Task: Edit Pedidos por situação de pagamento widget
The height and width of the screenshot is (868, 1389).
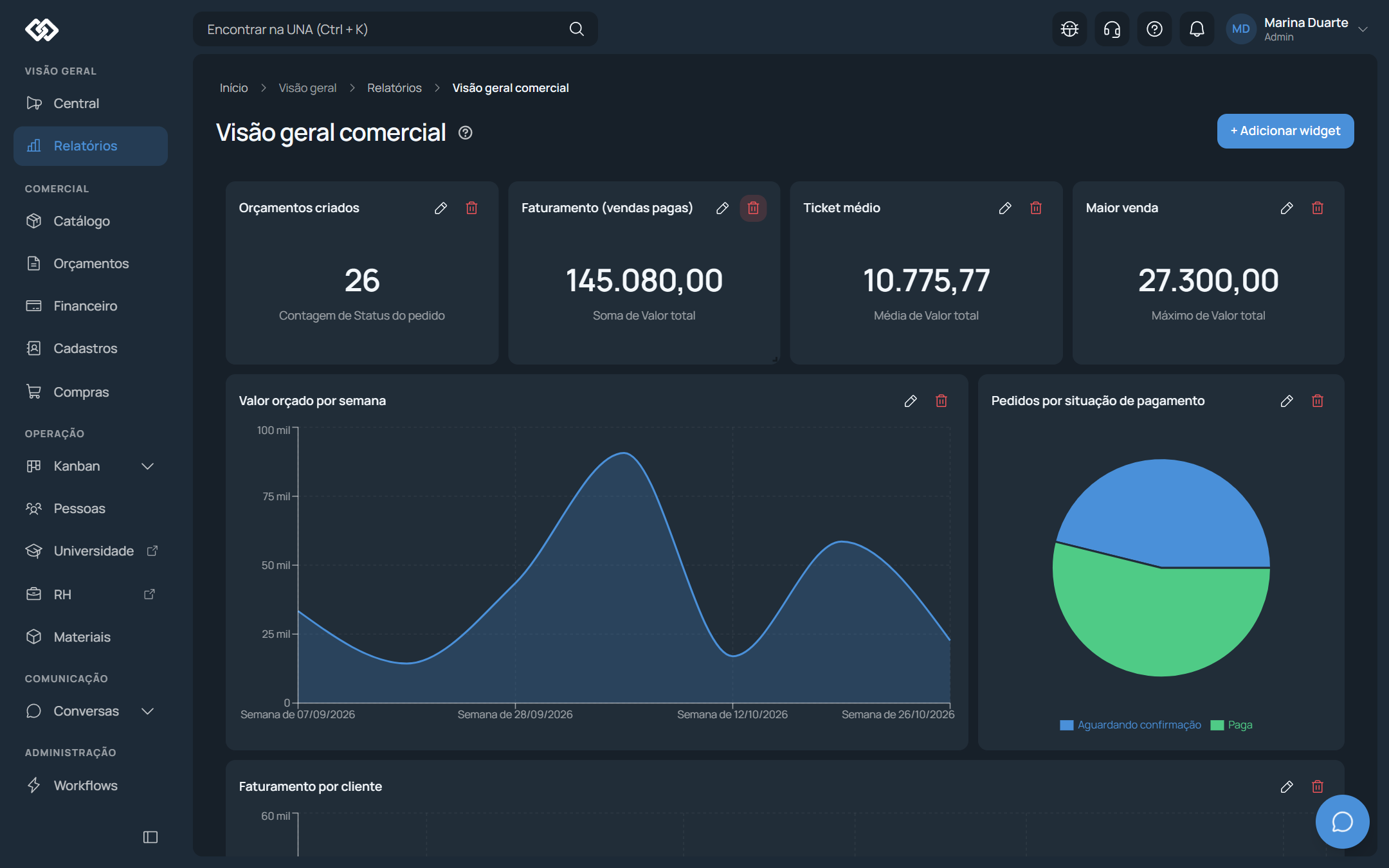Action: [1287, 401]
